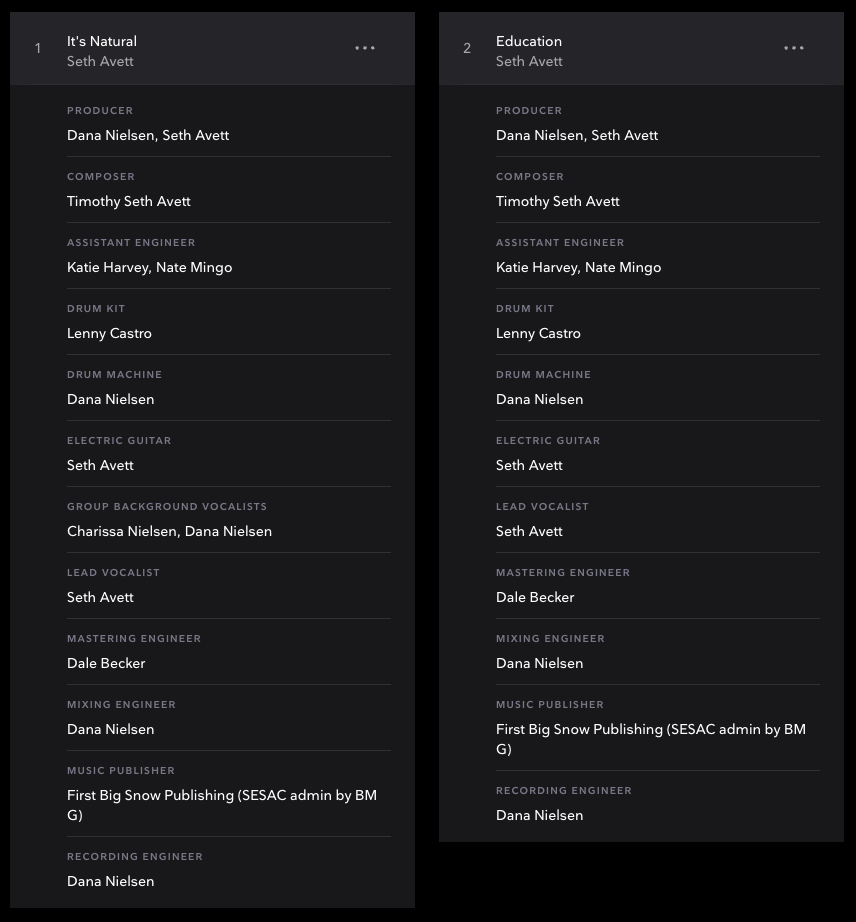
Task: Click MASTERING ENGINEER heading in Education
Action: coord(563,572)
